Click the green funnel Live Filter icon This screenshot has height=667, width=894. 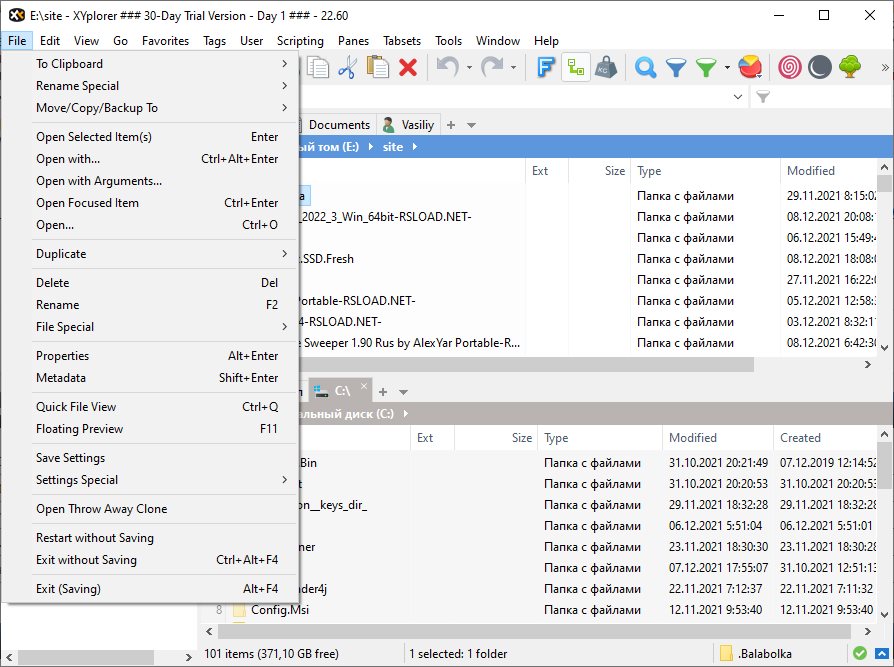point(706,67)
